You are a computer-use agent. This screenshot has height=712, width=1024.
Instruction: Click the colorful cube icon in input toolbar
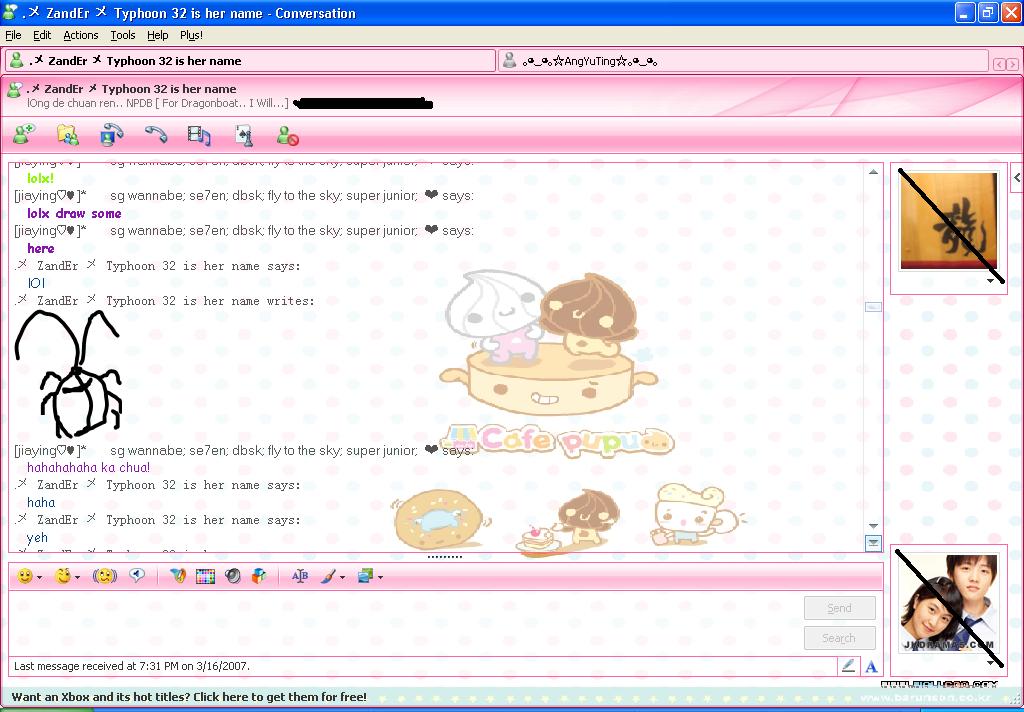[259, 575]
